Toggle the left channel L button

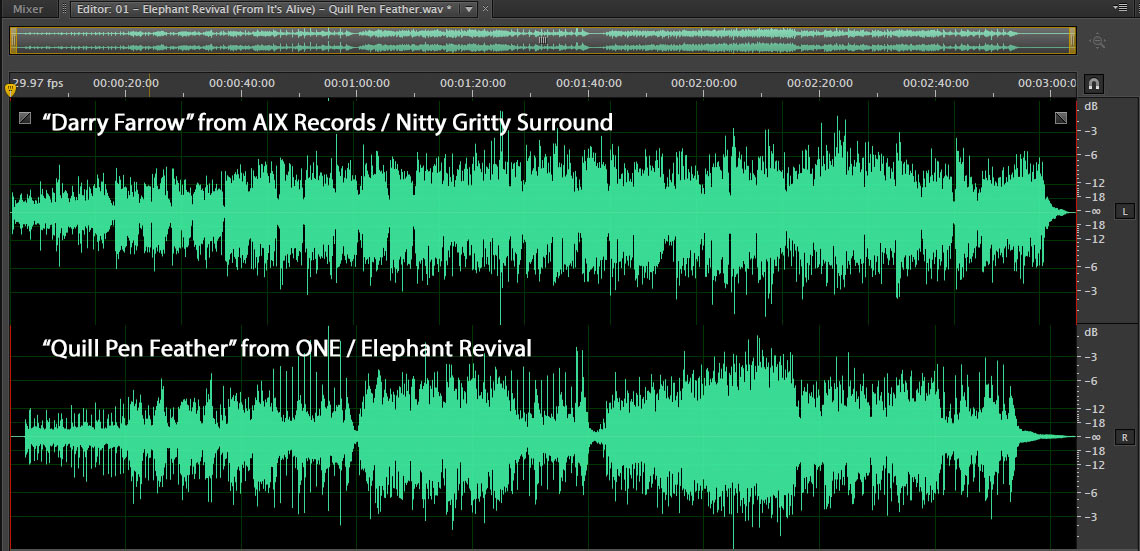click(x=1124, y=212)
